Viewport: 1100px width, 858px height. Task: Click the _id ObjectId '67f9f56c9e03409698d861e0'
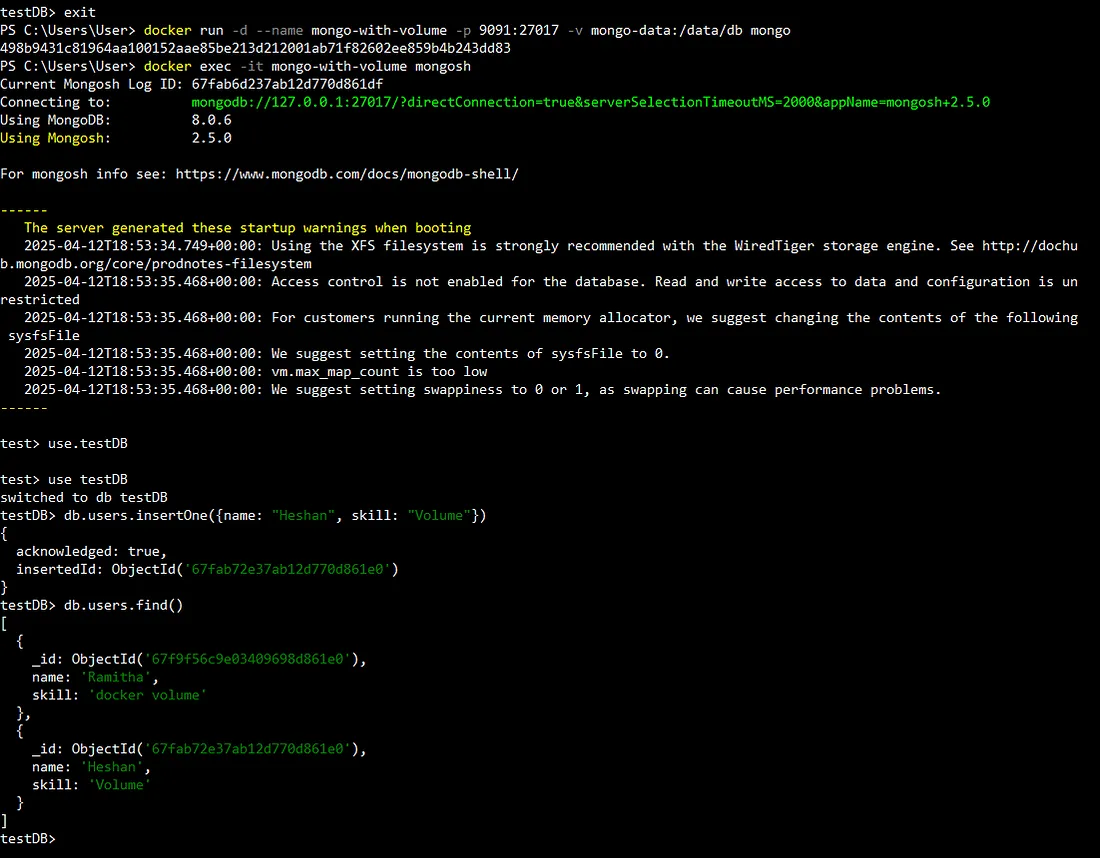tap(248, 659)
